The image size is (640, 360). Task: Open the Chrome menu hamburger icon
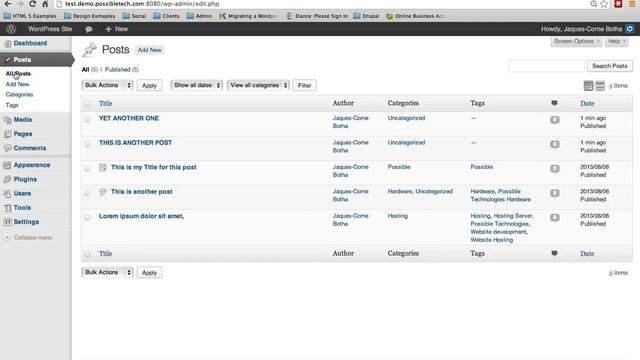[632, 4]
